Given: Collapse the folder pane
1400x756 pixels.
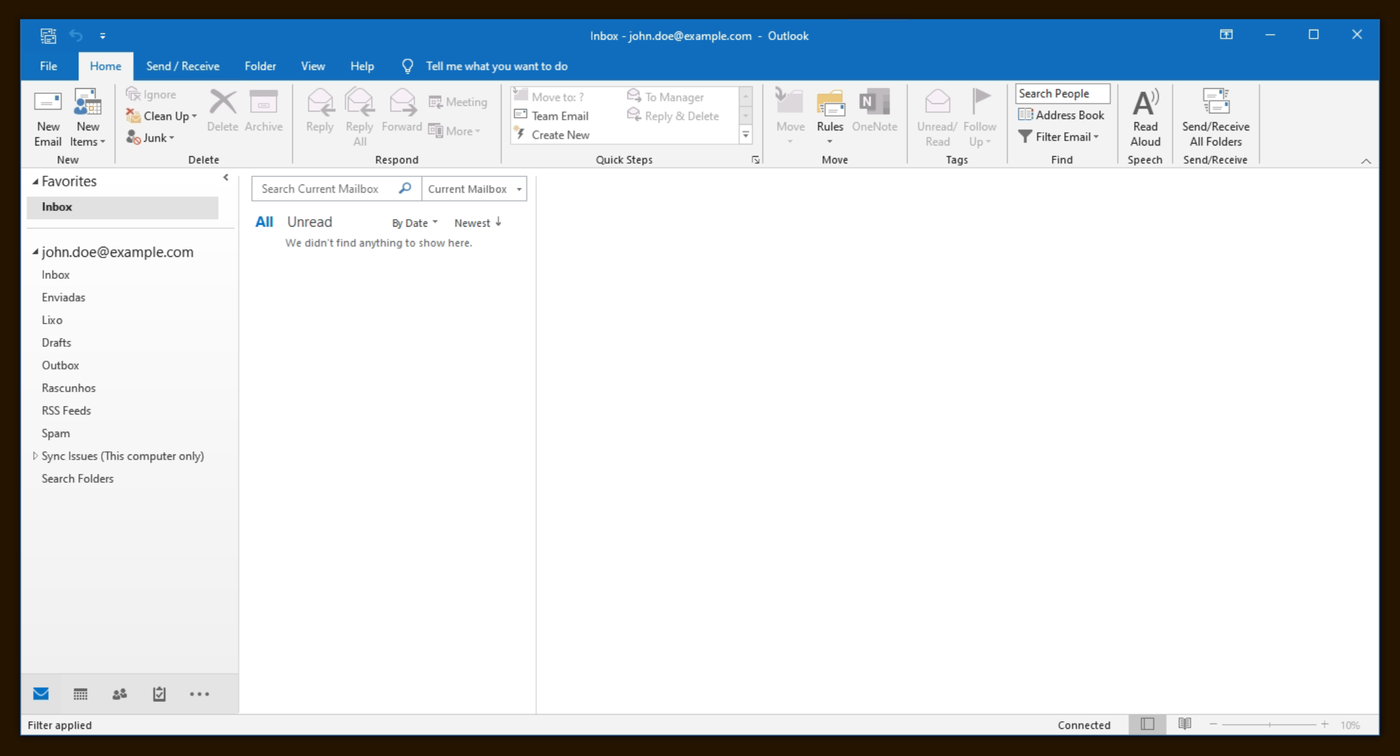Looking at the screenshot, I should click(x=226, y=178).
